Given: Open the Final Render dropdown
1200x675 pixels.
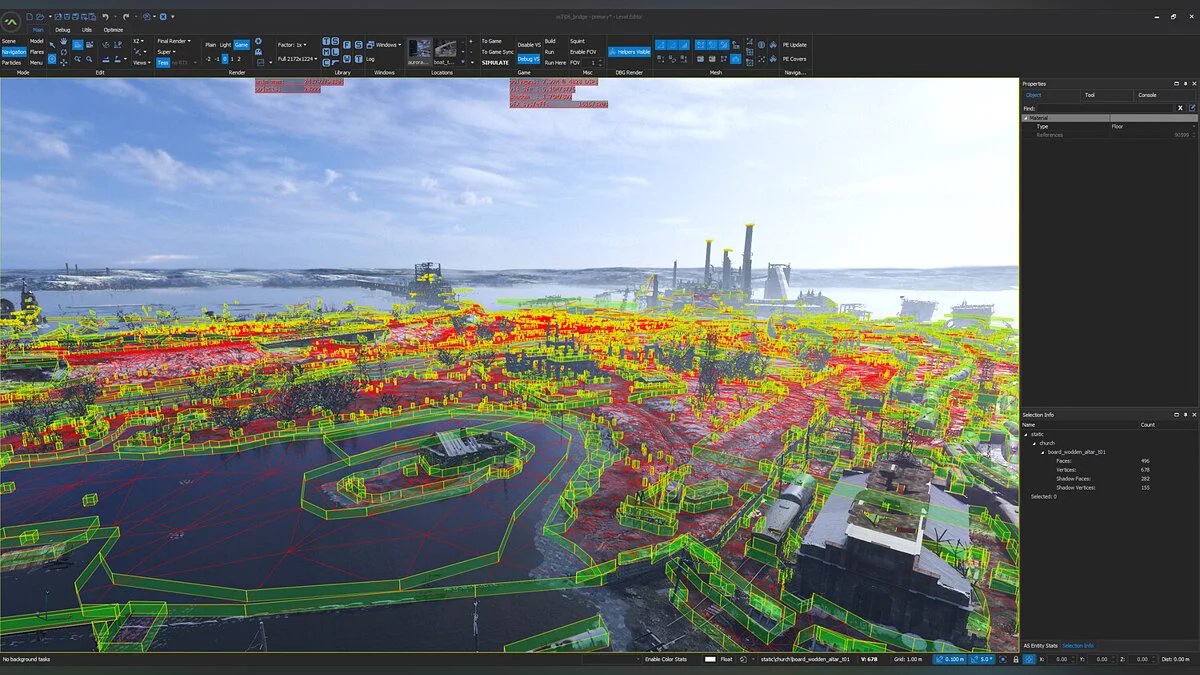Looking at the screenshot, I should pyautogui.click(x=172, y=41).
